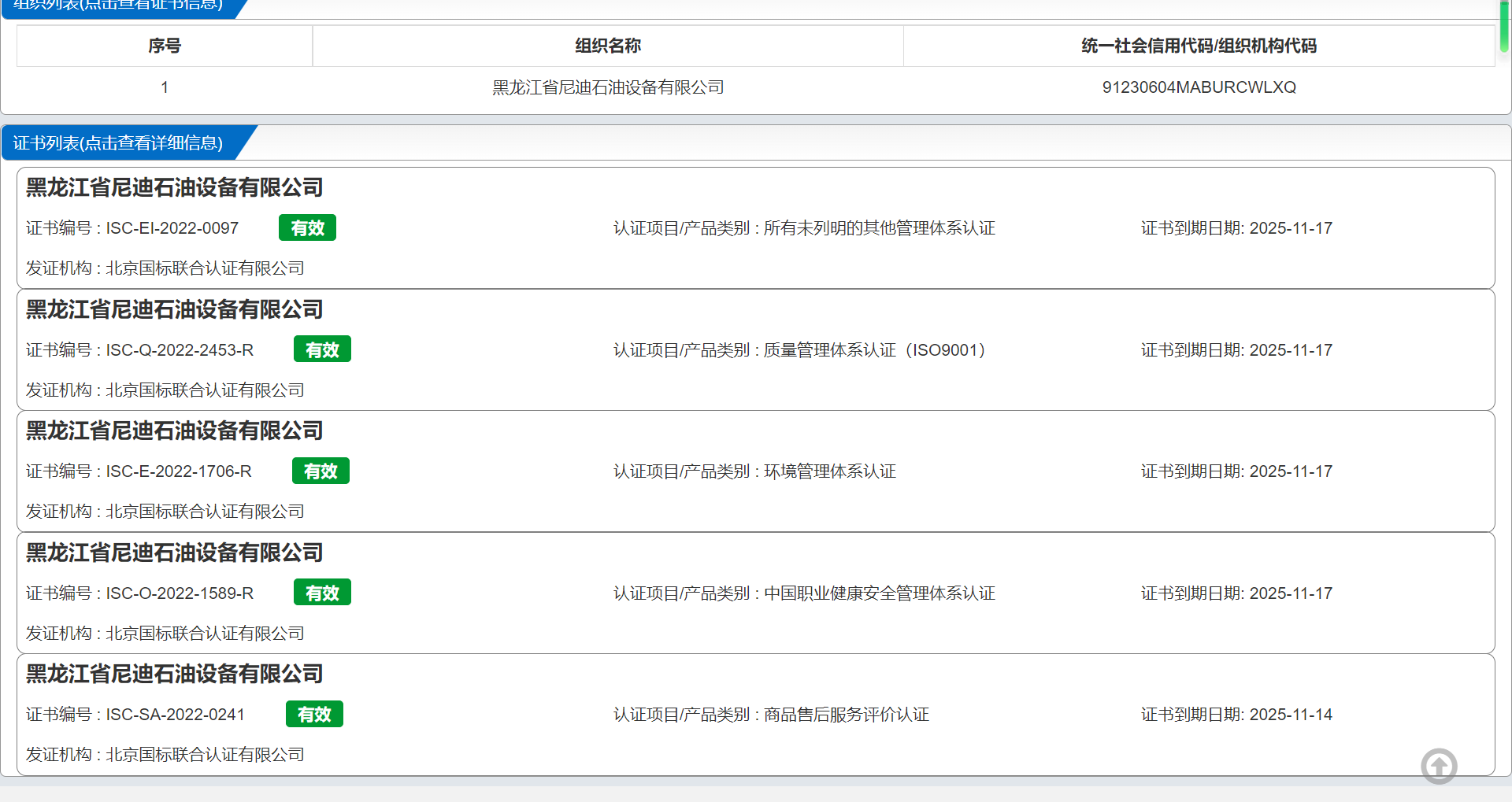Click the 有效 badge for ISC-EI-2022-0097

pyautogui.click(x=307, y=227)
